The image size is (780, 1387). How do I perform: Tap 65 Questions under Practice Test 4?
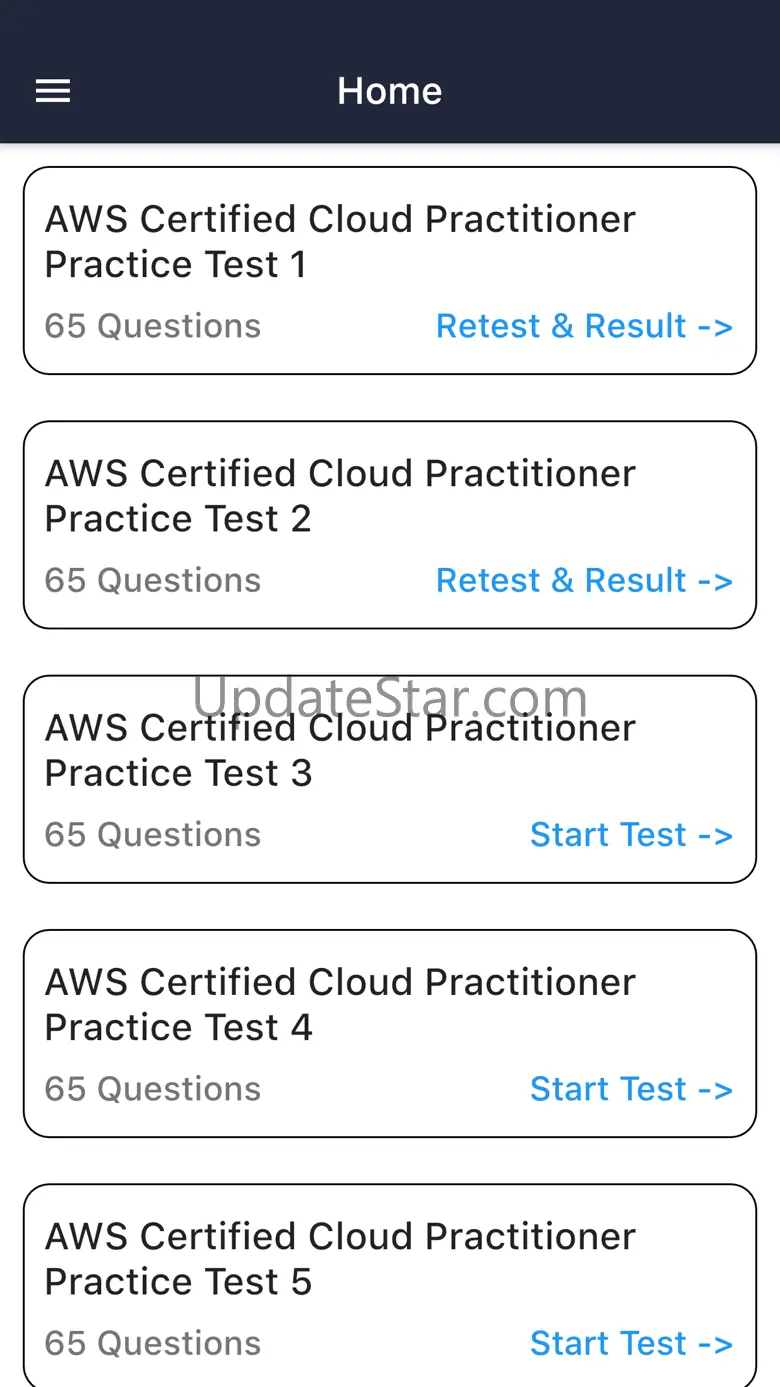(x=153, y=1088)
